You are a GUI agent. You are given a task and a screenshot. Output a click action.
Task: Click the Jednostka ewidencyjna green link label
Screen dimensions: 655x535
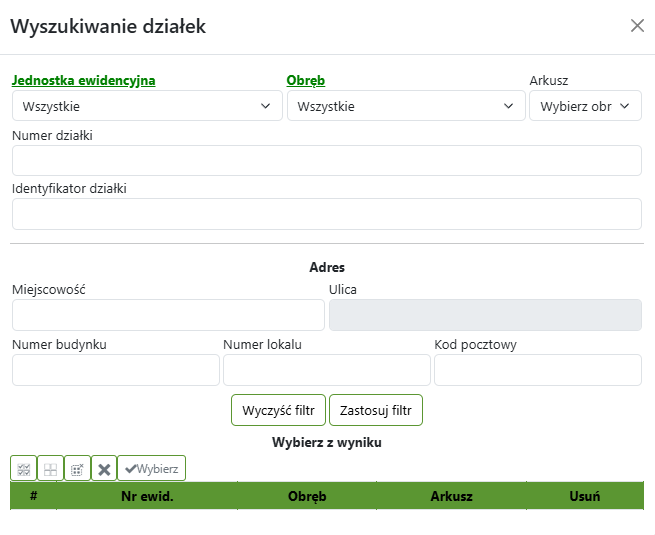(84, 81)
